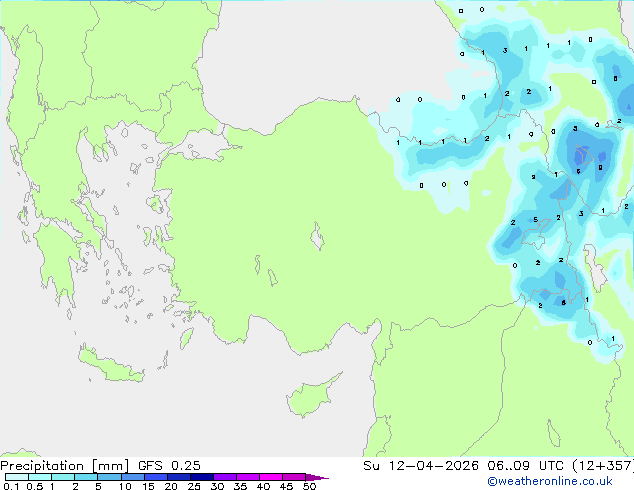This screenshot has height=490, width=634.
Task: Open the weatheronline.co.uk copyright link
Action: tap(550, 481)
